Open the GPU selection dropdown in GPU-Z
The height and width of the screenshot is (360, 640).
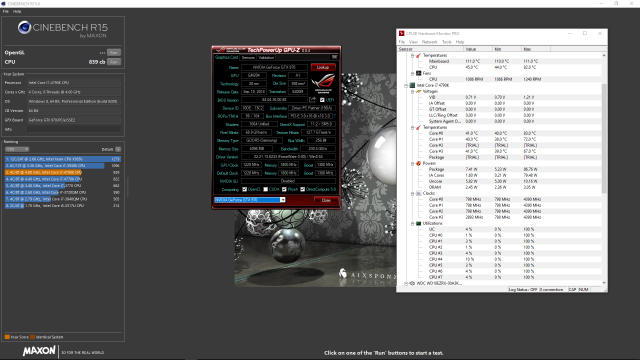282,200
